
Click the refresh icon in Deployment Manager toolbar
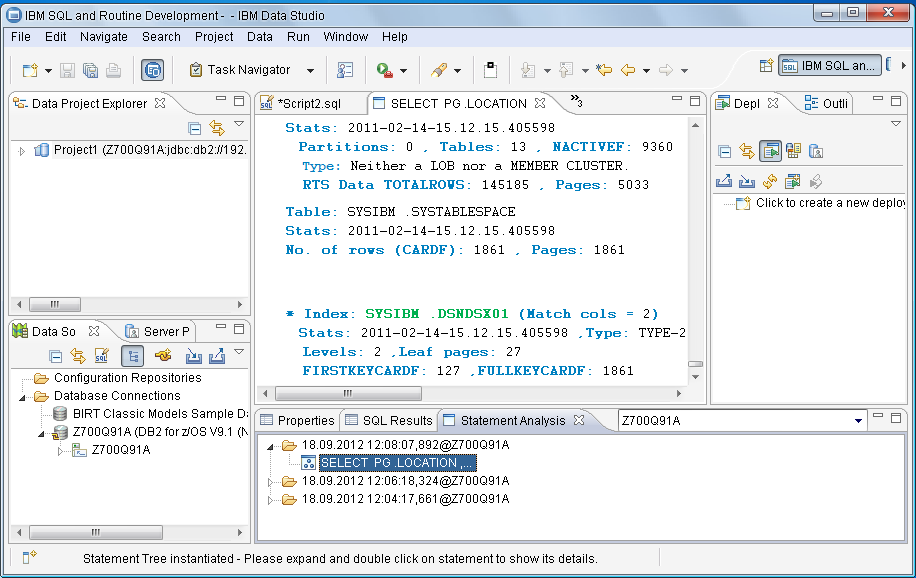tap(770, 181)
